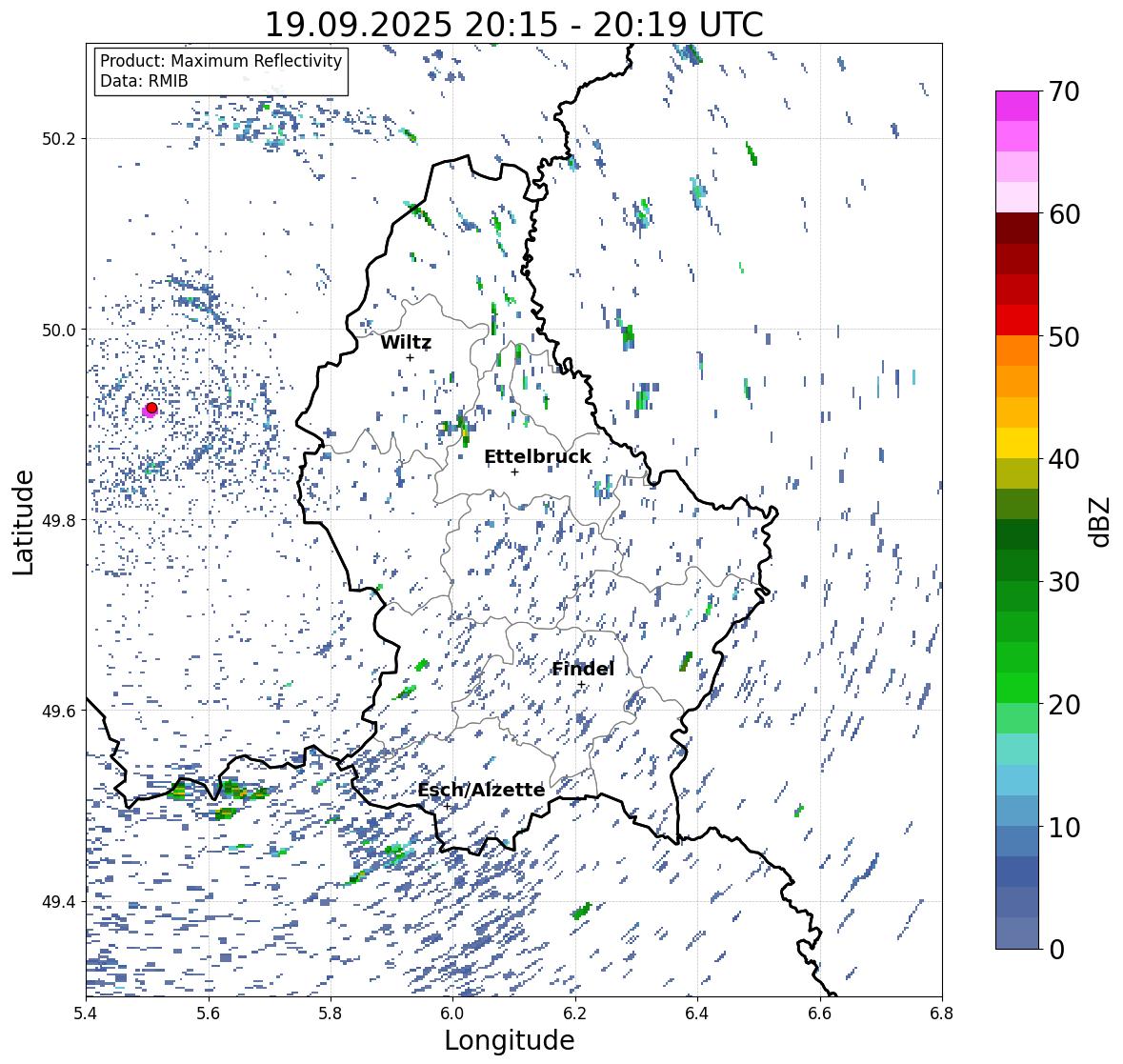Select the Esch/Alzette city label
This screenshot has width=1123, height=1064.
[481, 790]
